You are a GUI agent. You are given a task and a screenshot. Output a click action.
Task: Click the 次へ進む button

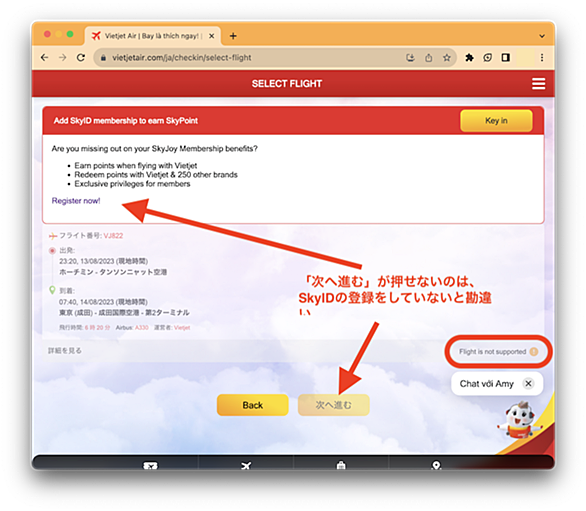pos(333,405)
